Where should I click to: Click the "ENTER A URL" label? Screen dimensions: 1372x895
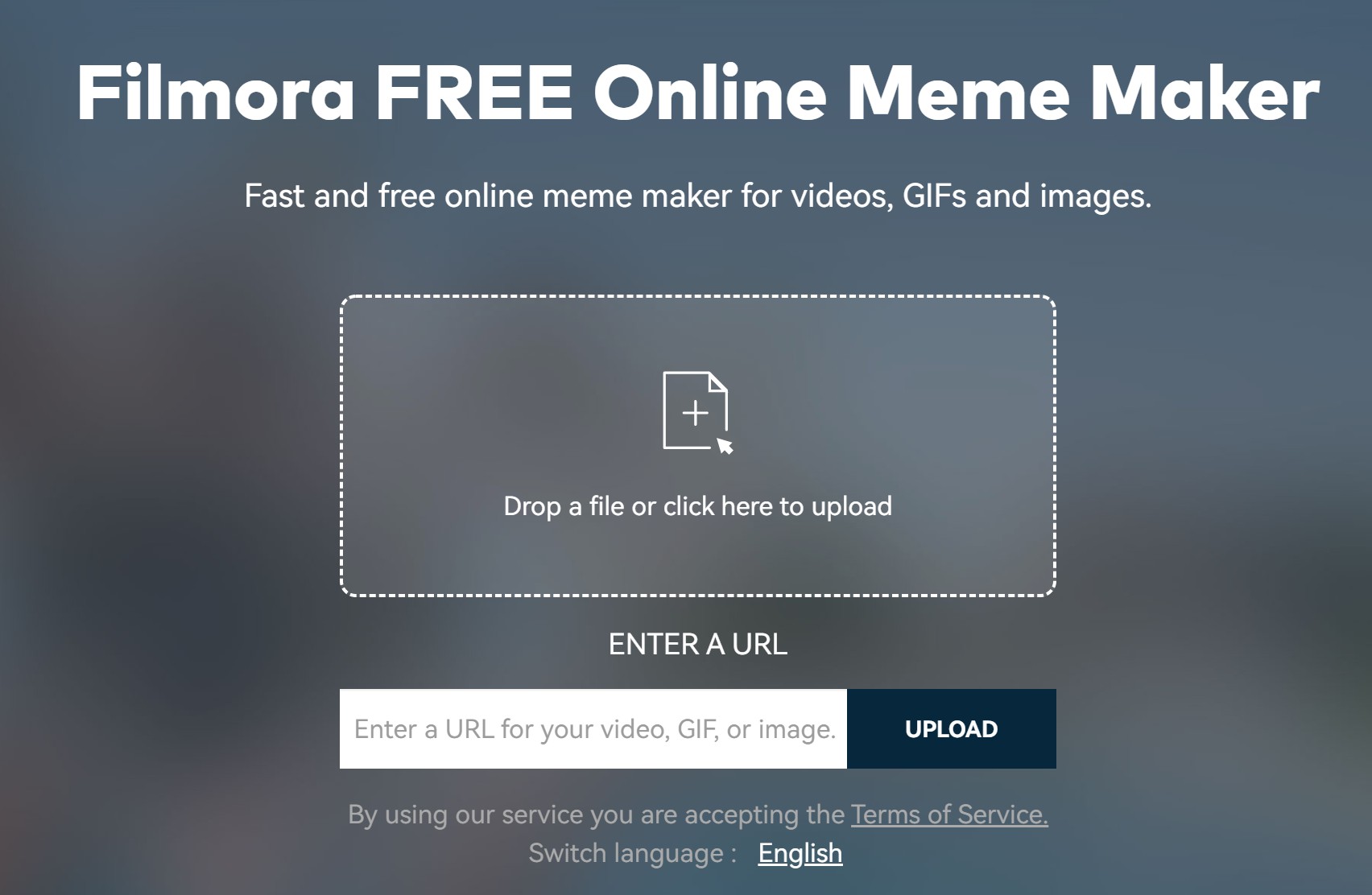[x=697, y=644]
